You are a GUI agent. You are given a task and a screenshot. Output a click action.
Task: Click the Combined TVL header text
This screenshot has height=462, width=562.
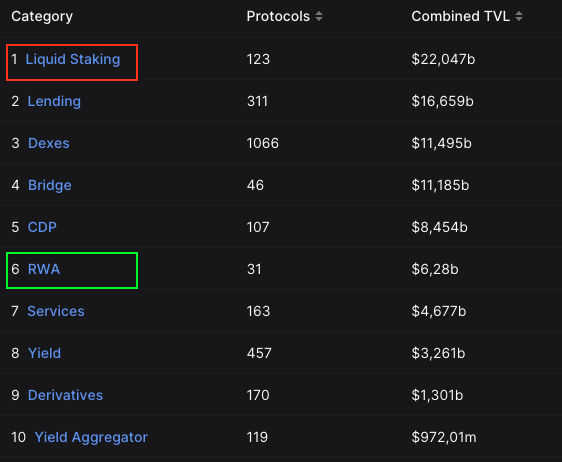[461, 16]
